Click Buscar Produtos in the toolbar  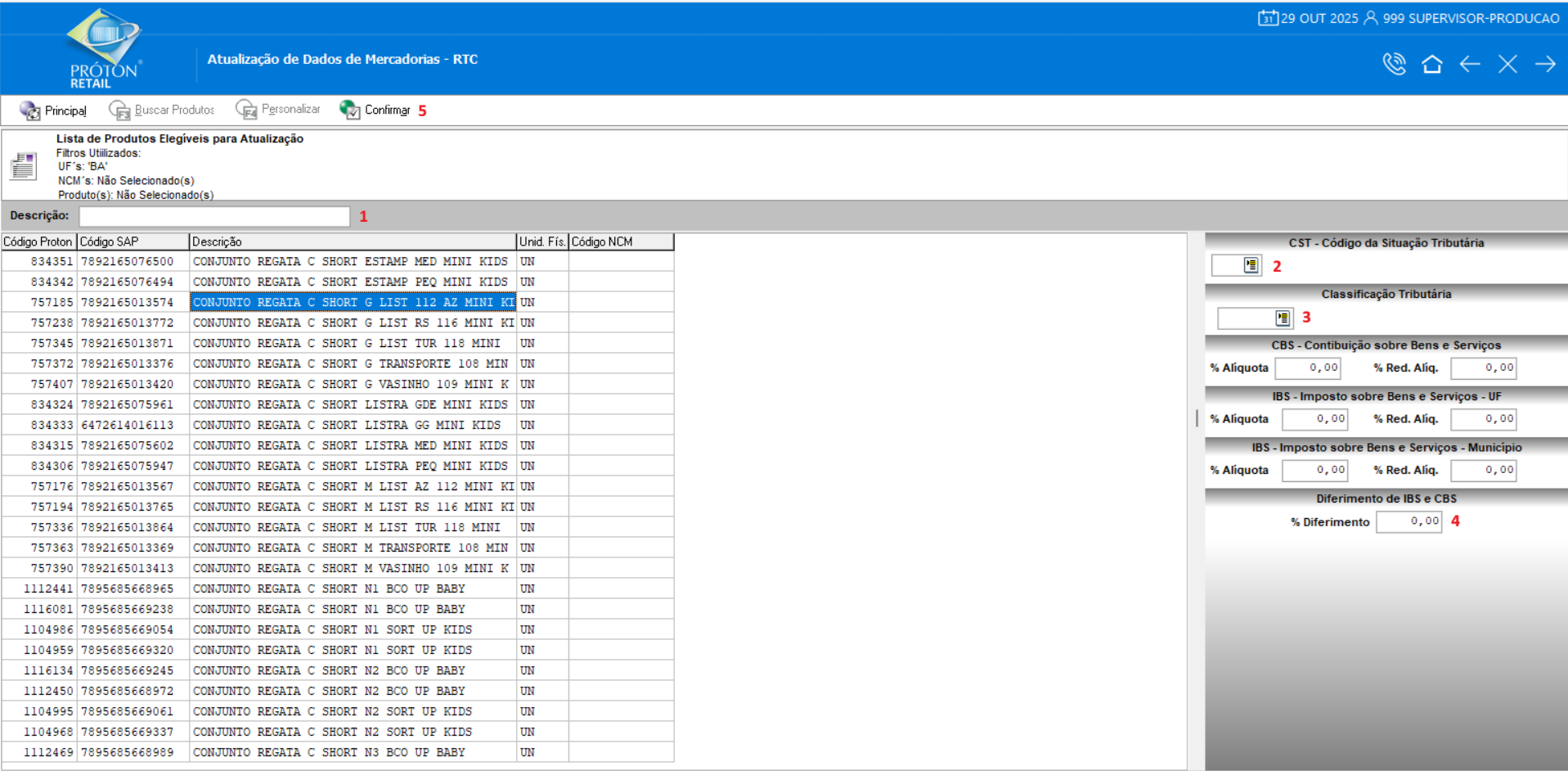[x=162, y=110]
